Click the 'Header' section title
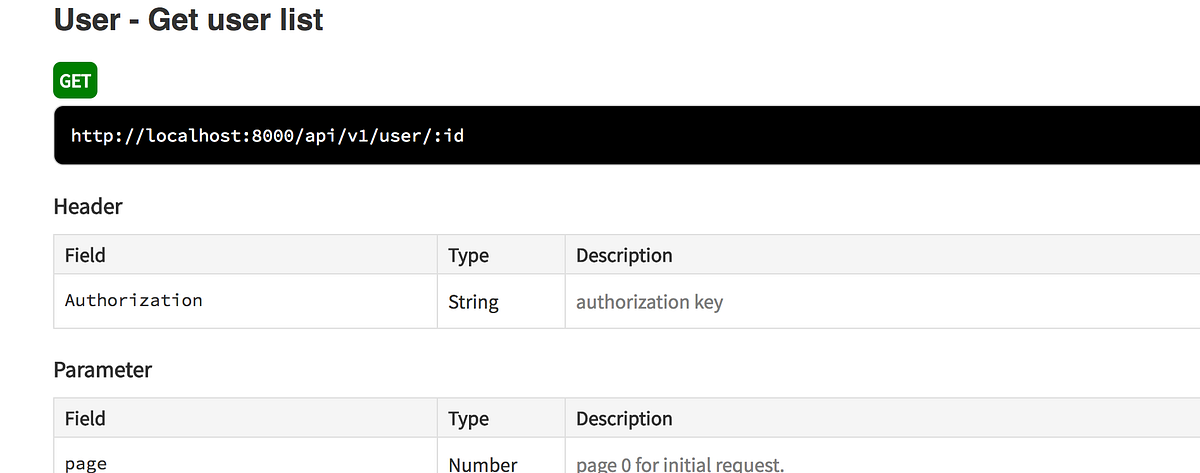Viewport: 1200px width, 473px height. pos(88,206)
